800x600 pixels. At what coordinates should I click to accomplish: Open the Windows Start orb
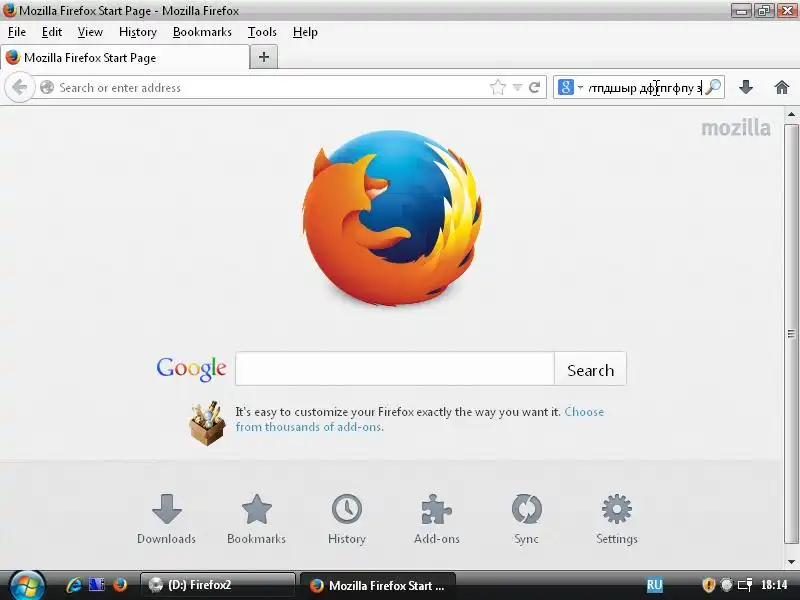coord(27,585)
